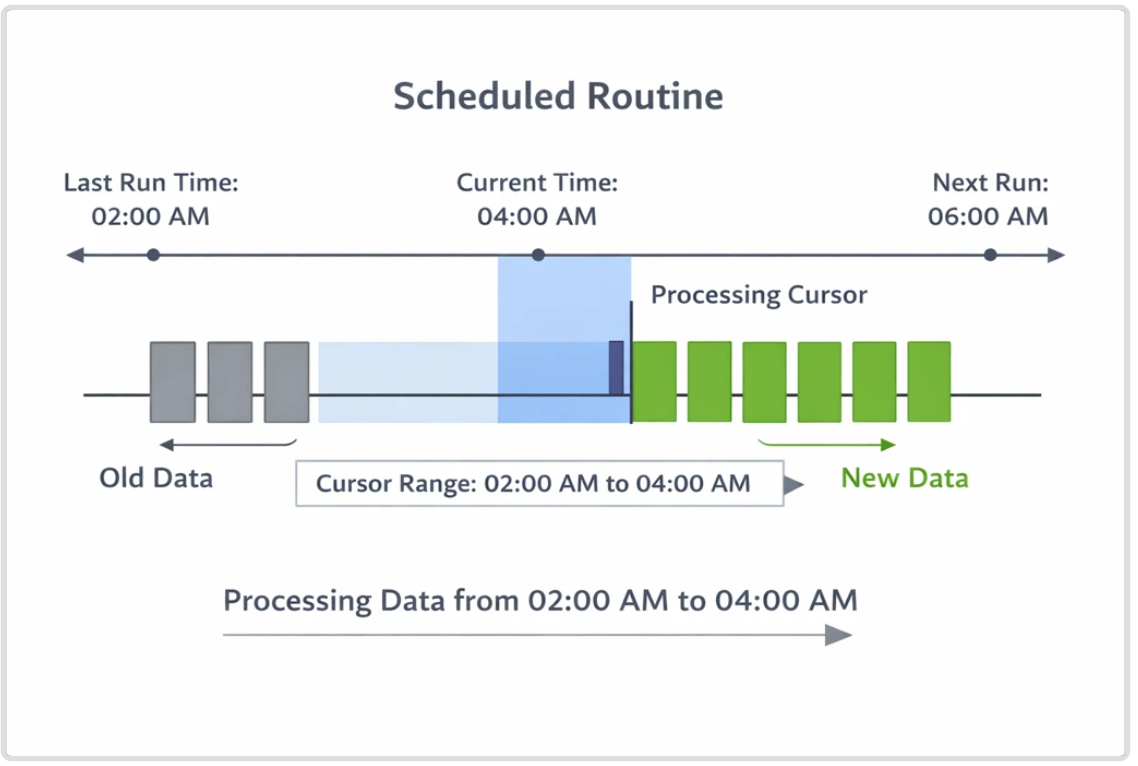Select the middle gray old data block
Image resolution: width=1138 pixels, height=766 pixels.
coord(230,382)
